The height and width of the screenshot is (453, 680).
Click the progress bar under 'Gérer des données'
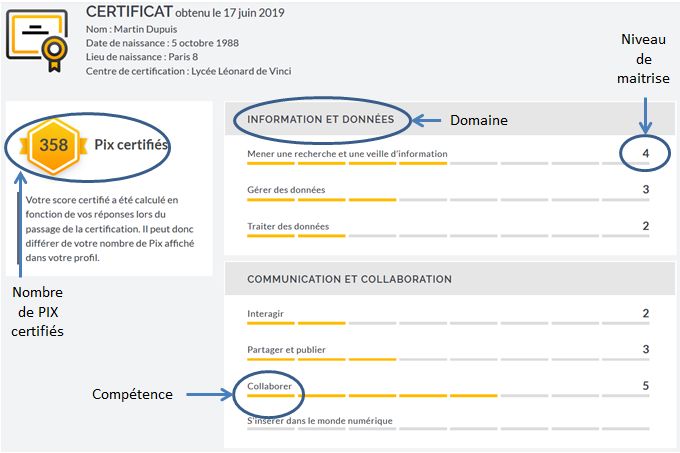click(x=448, y=200)
